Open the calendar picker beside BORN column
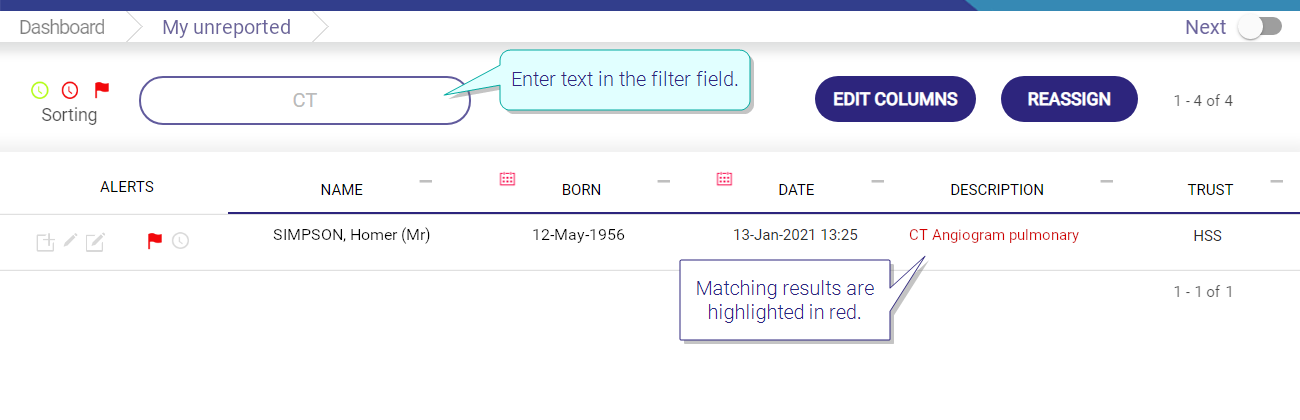This screenshot has height=420, width=1300. click(507, 179)
